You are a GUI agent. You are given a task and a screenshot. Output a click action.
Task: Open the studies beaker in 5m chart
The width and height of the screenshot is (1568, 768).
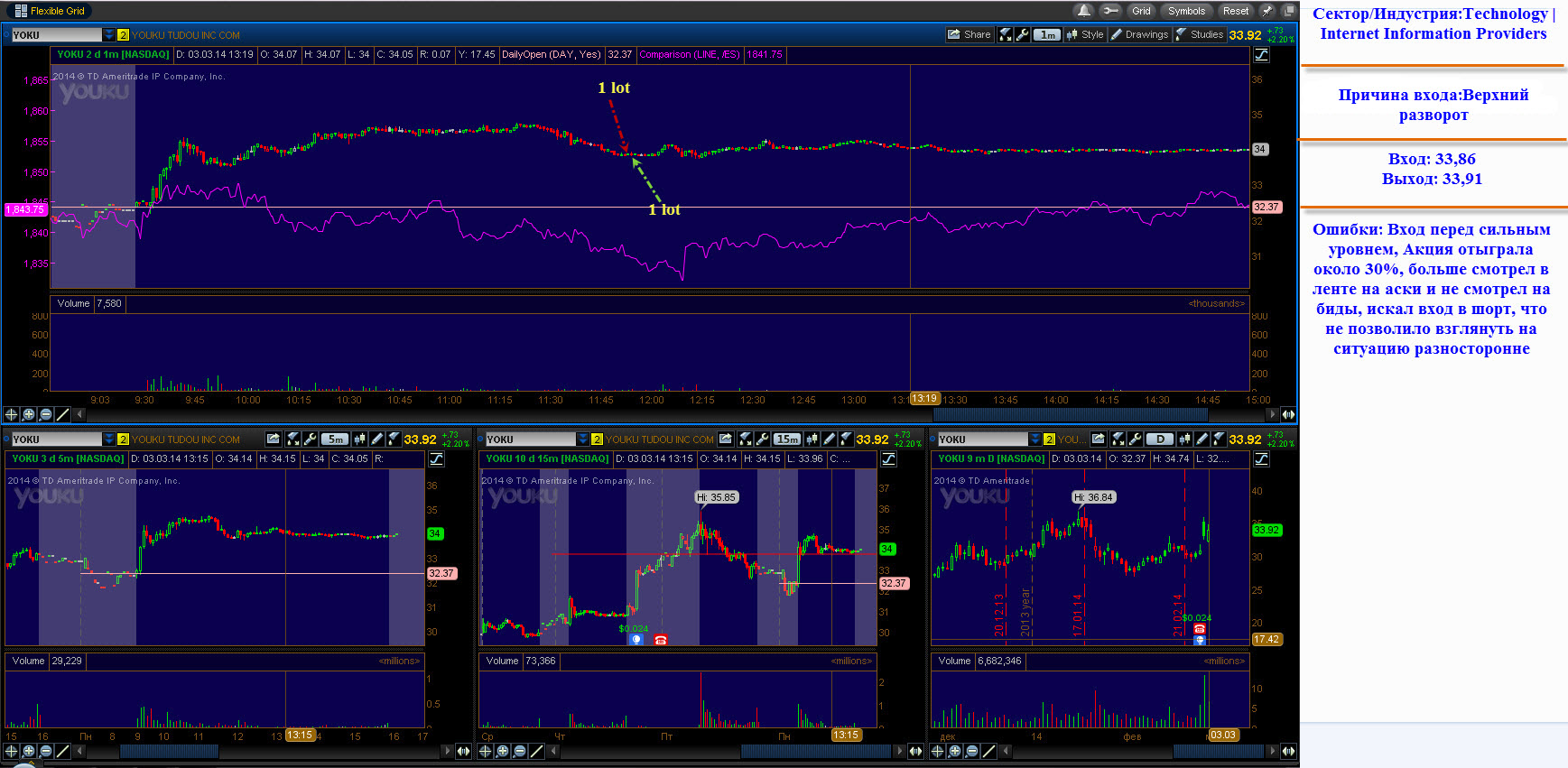click(x=394, y=439)
